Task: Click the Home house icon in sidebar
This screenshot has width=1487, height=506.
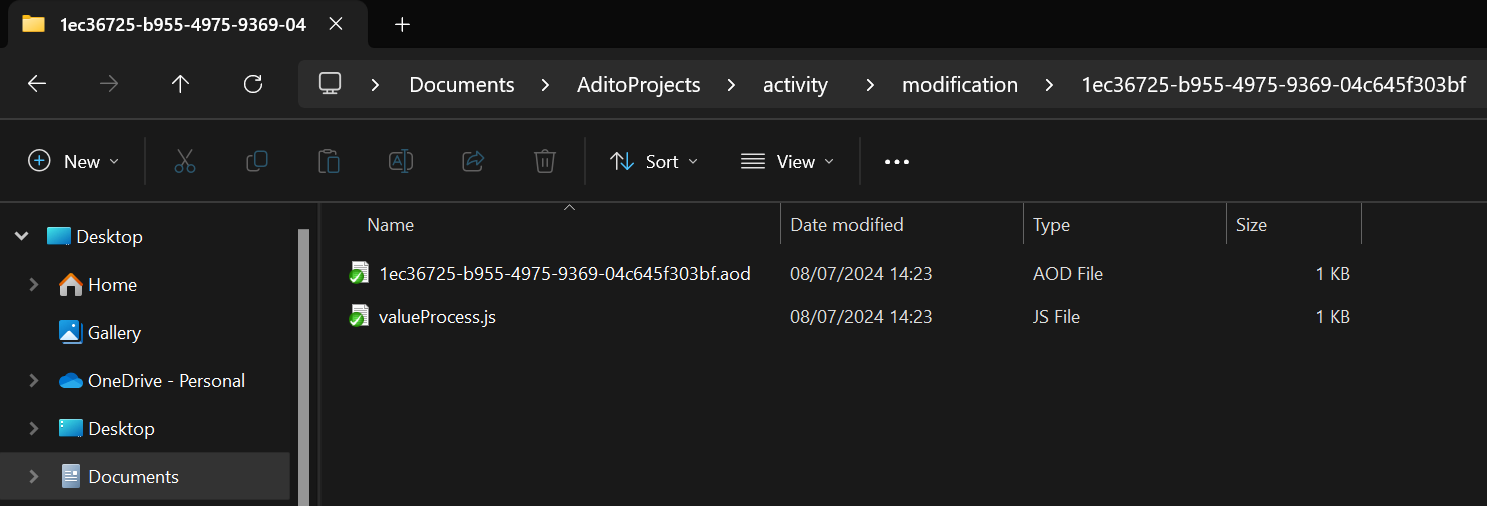Action: point(71,285)
